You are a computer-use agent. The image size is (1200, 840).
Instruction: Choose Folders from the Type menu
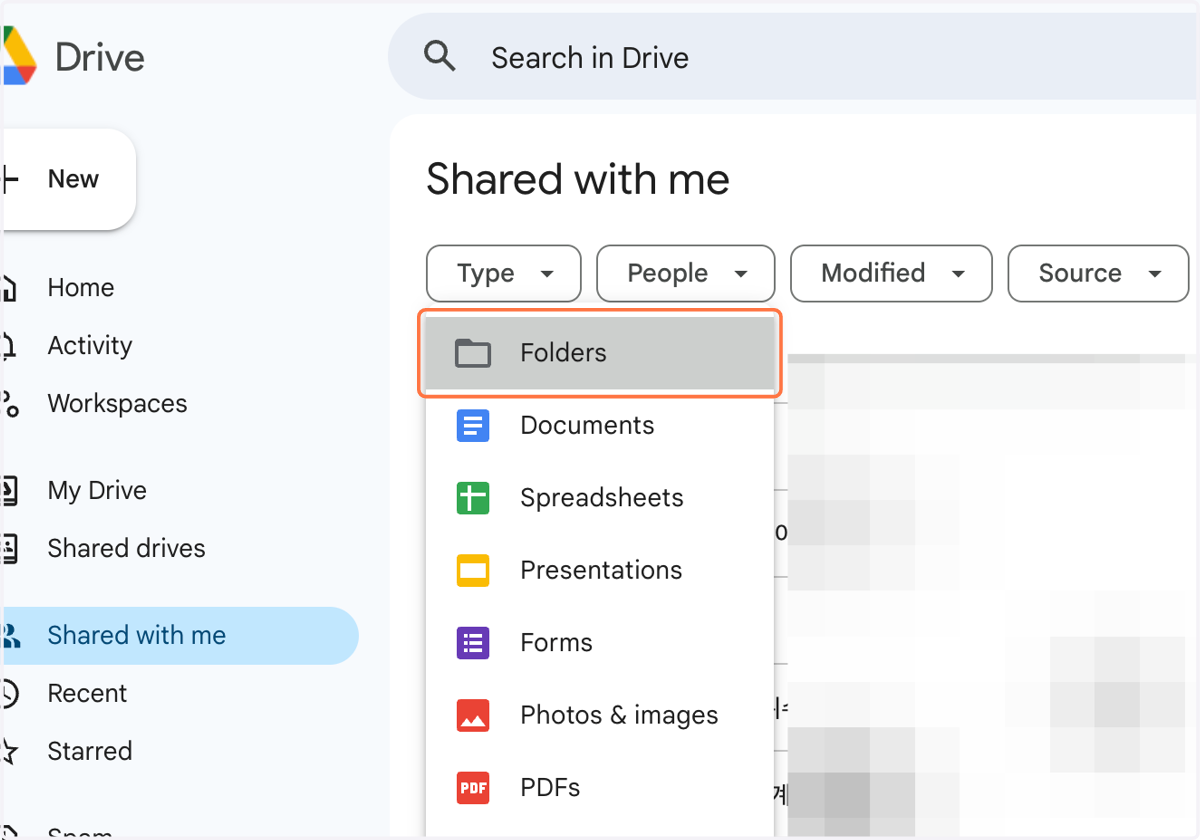pos(600,353)
